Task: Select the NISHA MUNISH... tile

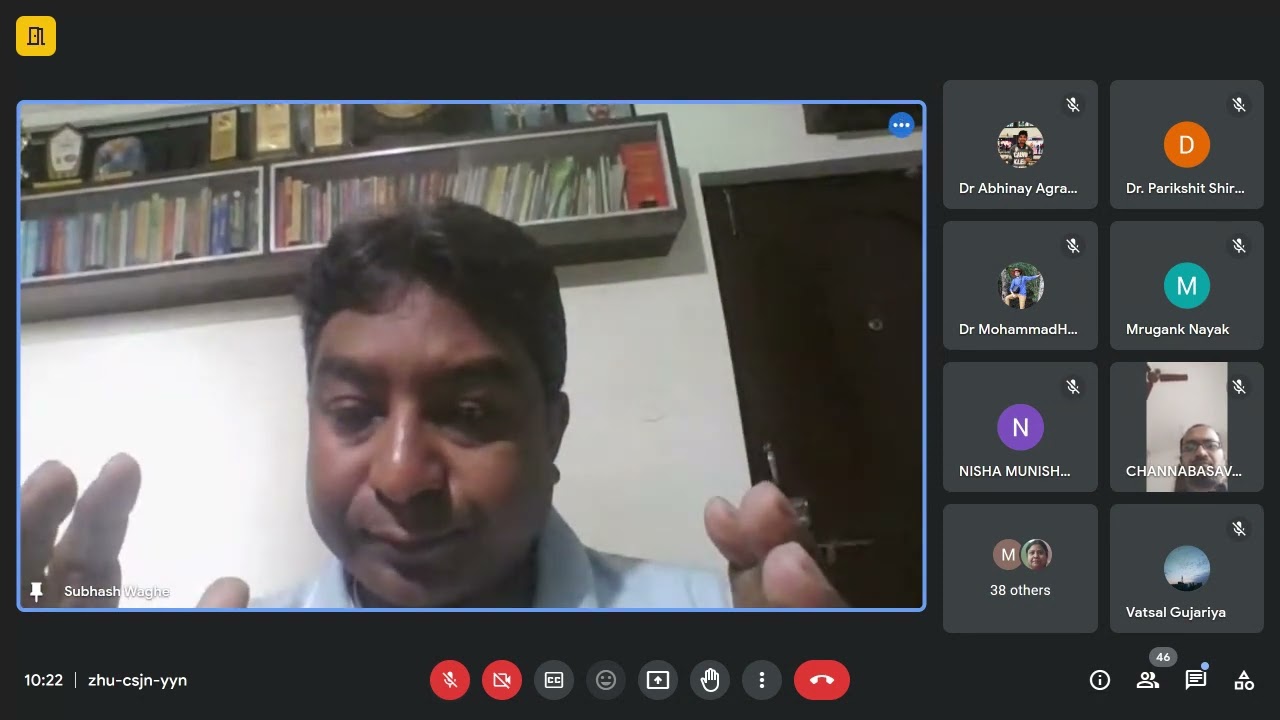Action: click(x=1020, y=427)
